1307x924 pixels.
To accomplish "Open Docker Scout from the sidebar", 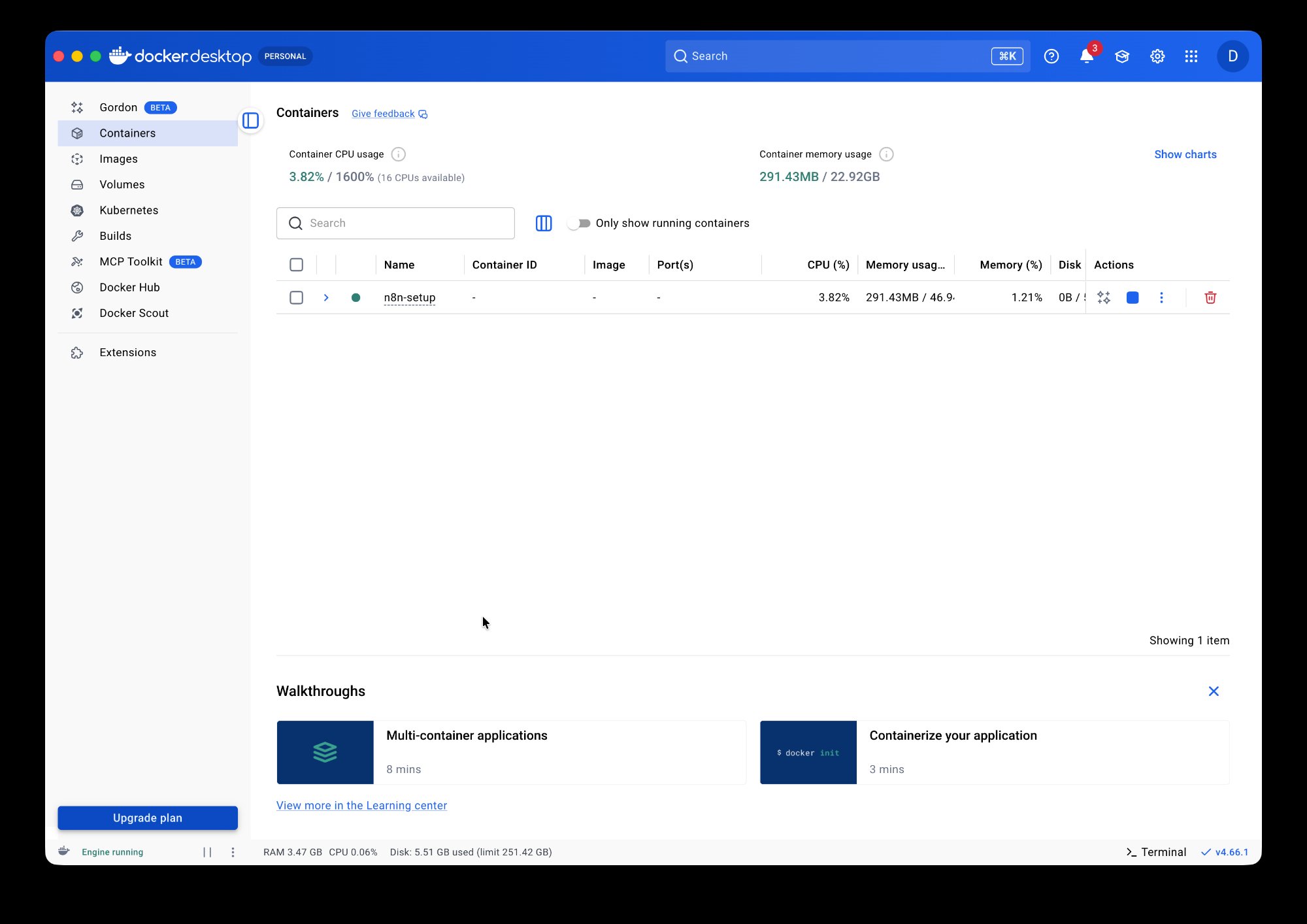I will coord(133,313).
